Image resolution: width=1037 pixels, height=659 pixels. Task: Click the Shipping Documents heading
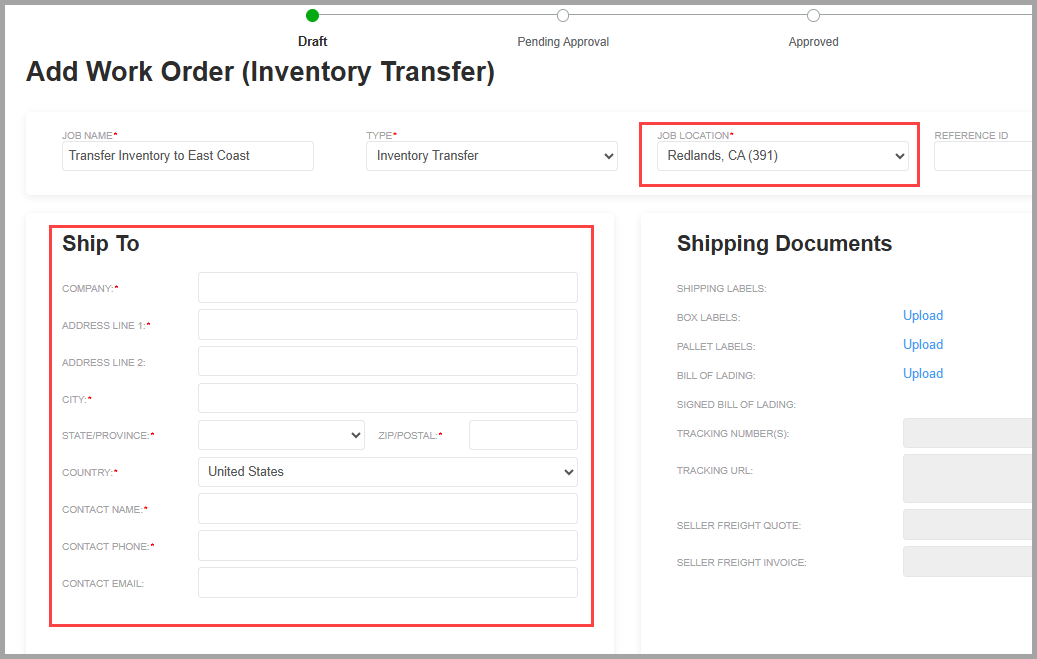click(x=784, y=243)
